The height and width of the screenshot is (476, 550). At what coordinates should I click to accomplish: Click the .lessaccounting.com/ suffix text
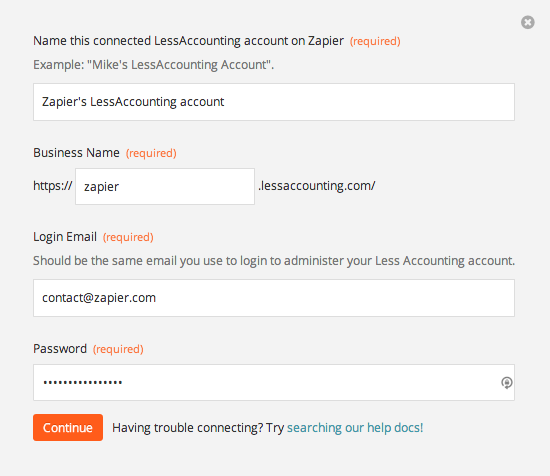317,186
